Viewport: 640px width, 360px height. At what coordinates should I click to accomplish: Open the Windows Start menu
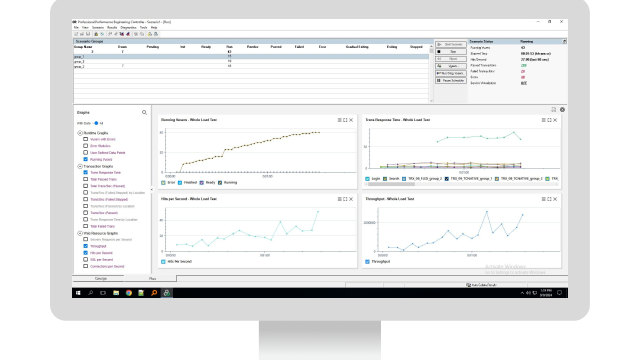pos(78,293)
